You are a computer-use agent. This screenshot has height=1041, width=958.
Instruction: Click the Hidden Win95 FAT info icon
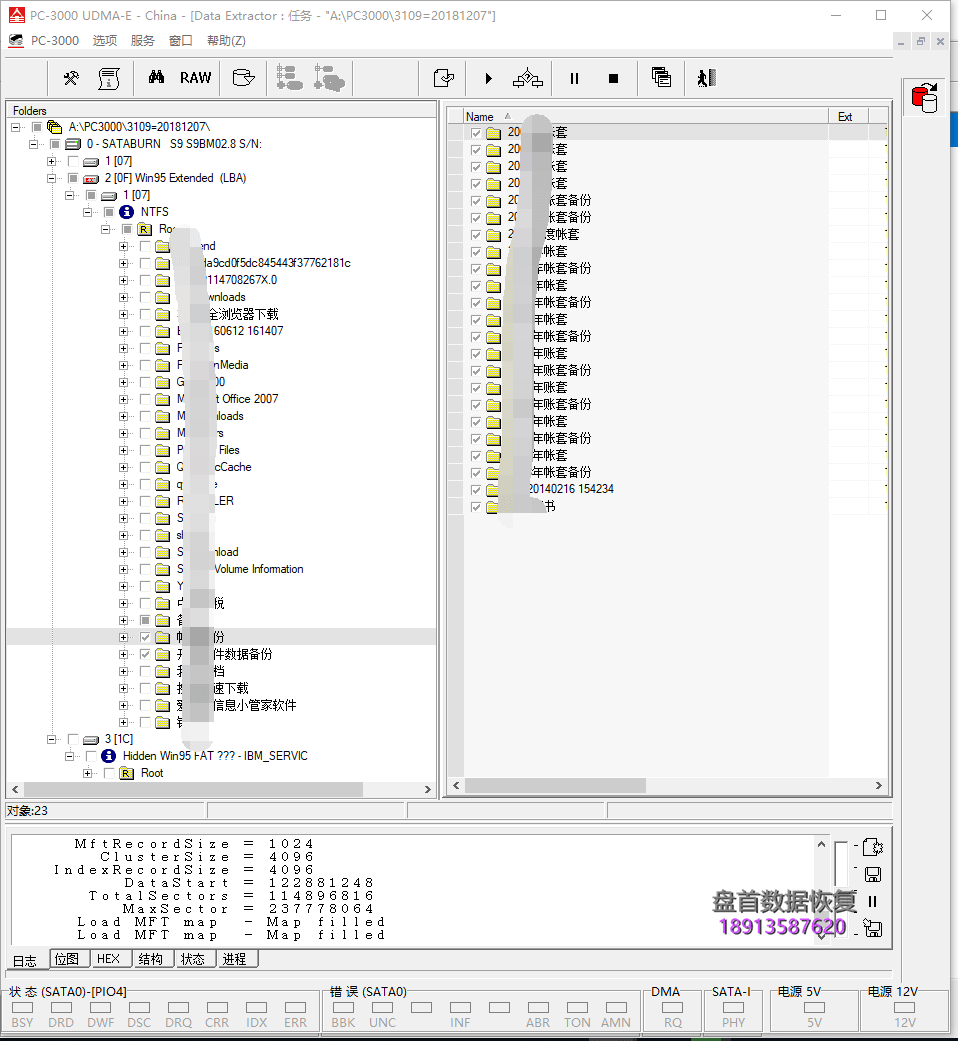109,756
